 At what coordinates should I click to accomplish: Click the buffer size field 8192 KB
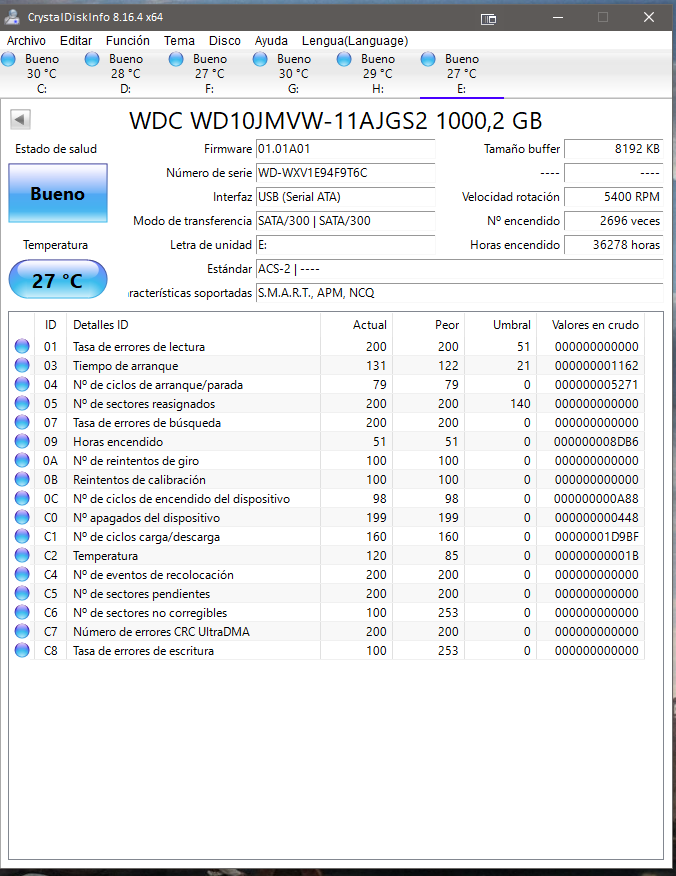pos(613,149)
